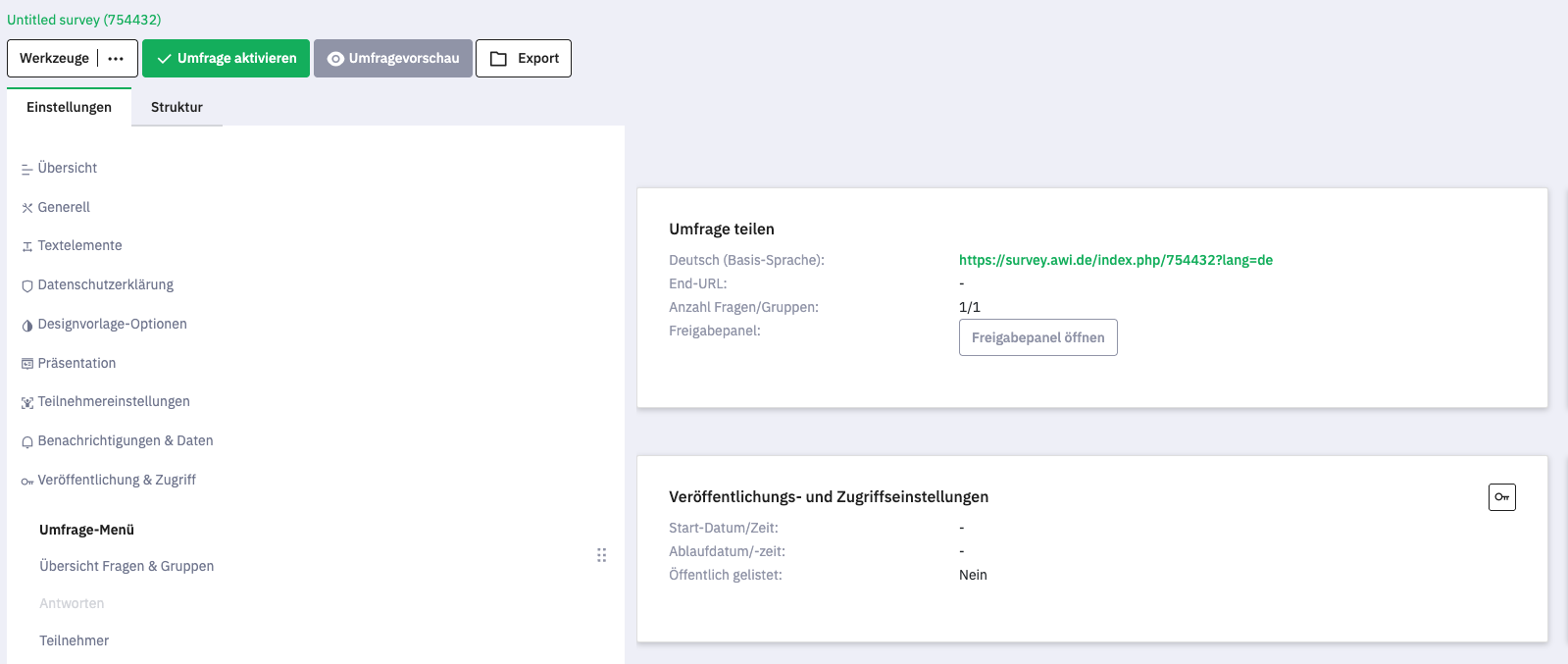
Task: Click the Generell tools icon
Action: (27, 208)
